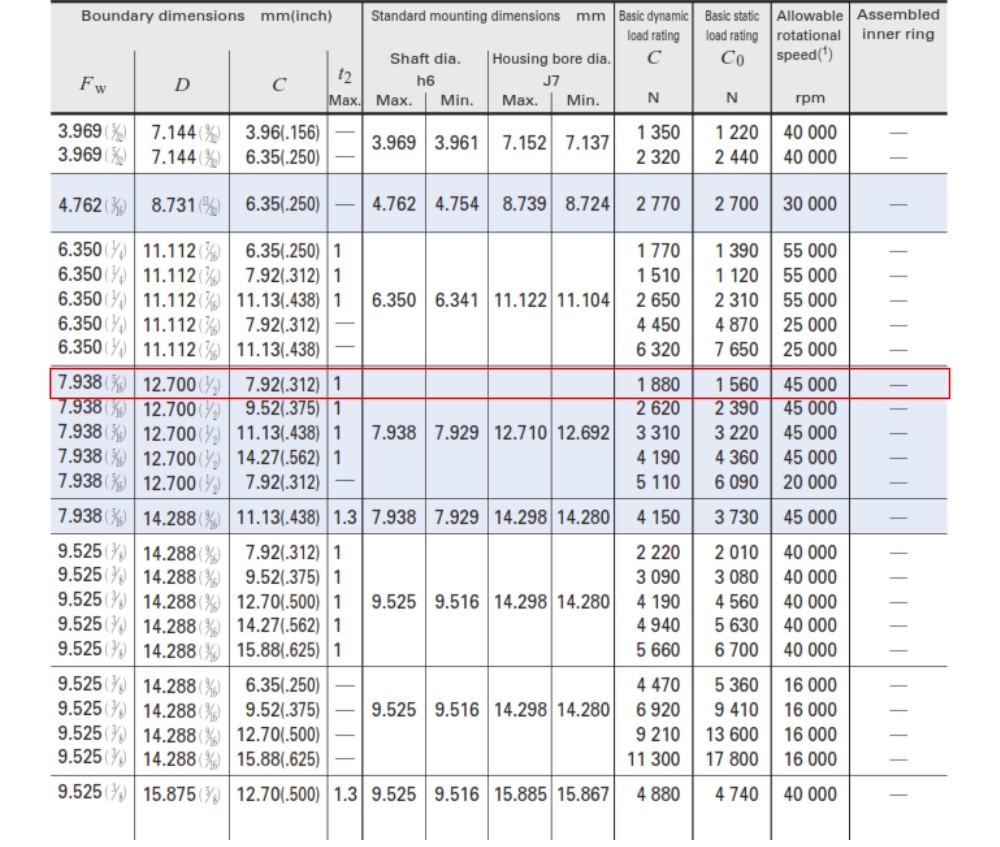Click static load value 1 120
This screenshot has width=1000, height=847.
point(737,276)
